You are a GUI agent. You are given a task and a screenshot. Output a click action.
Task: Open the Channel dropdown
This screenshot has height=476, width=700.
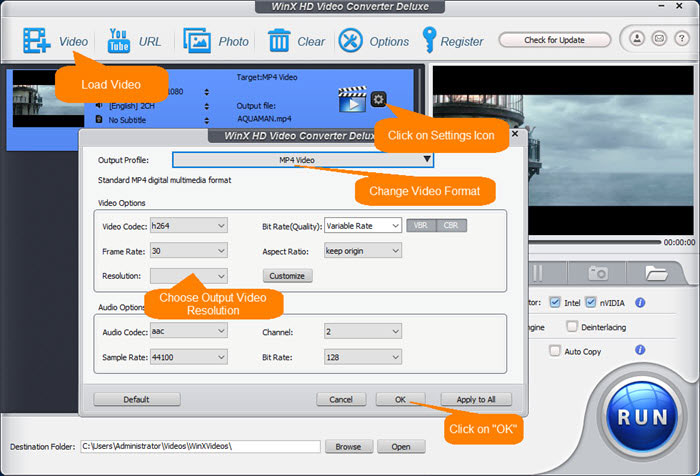pos(363,331)
